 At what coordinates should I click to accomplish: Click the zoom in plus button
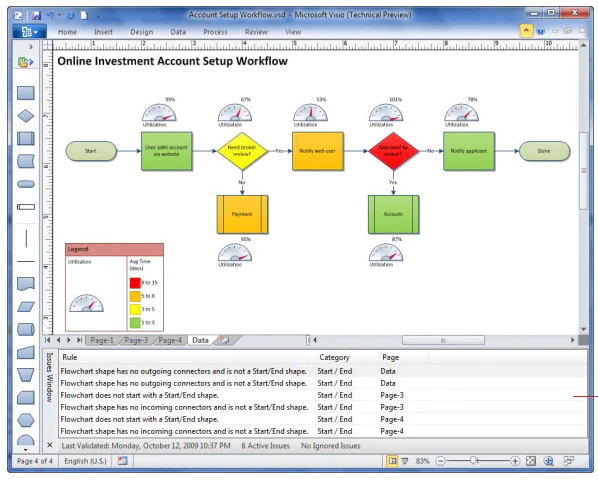pyautogui.click(x=515, y=461)
